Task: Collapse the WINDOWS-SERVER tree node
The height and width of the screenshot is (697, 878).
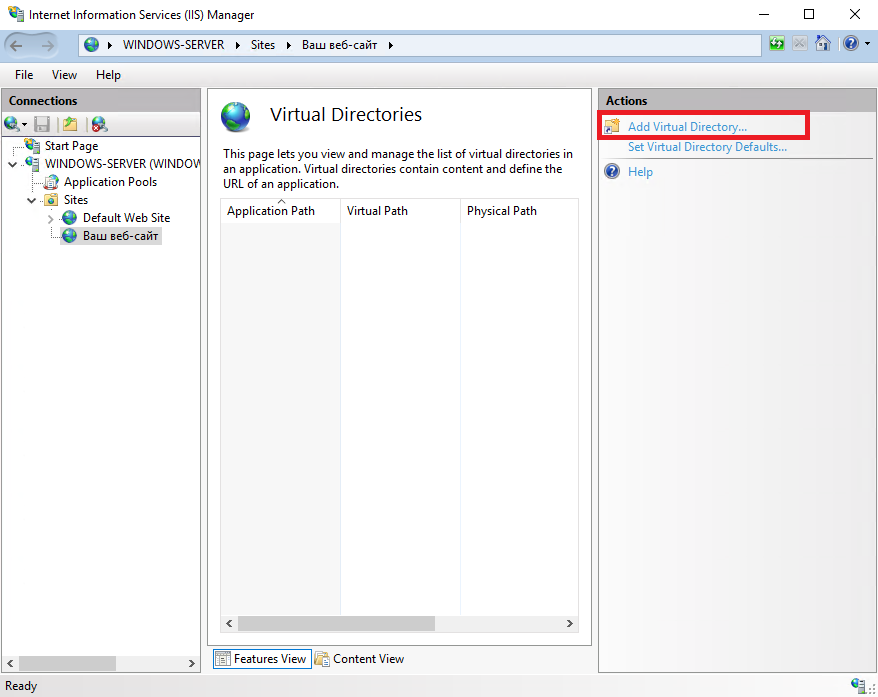Action: (x=13, y=164)
